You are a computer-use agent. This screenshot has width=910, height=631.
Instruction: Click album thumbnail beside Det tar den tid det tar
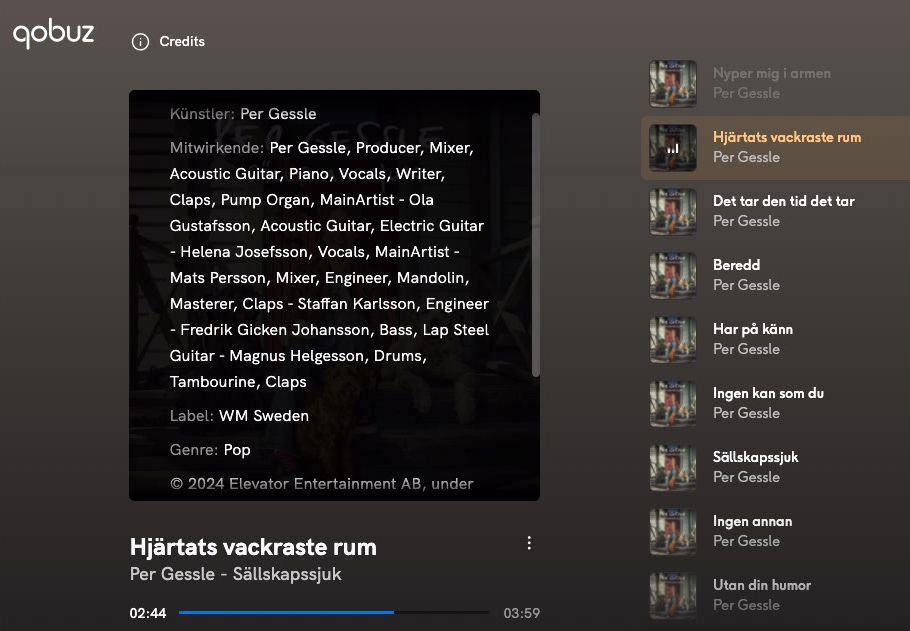click(673, 212)
